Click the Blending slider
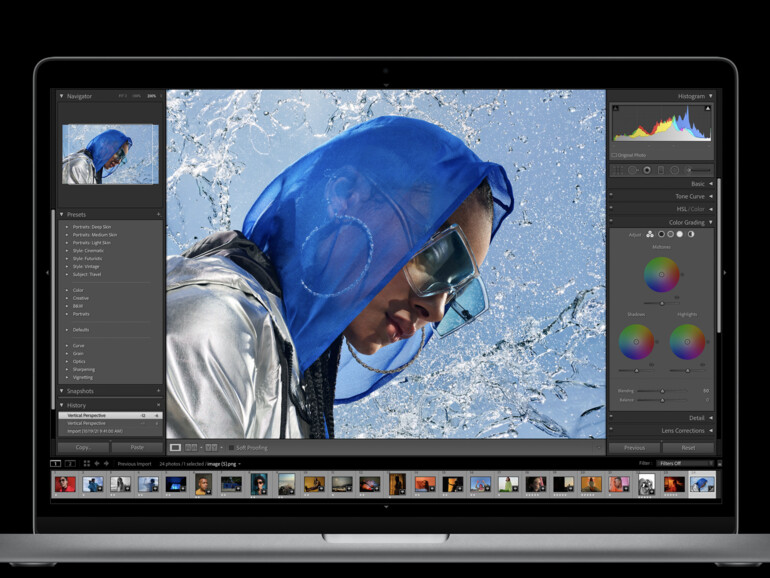Viewport: 770px width, 578px height. pos(662,391)
